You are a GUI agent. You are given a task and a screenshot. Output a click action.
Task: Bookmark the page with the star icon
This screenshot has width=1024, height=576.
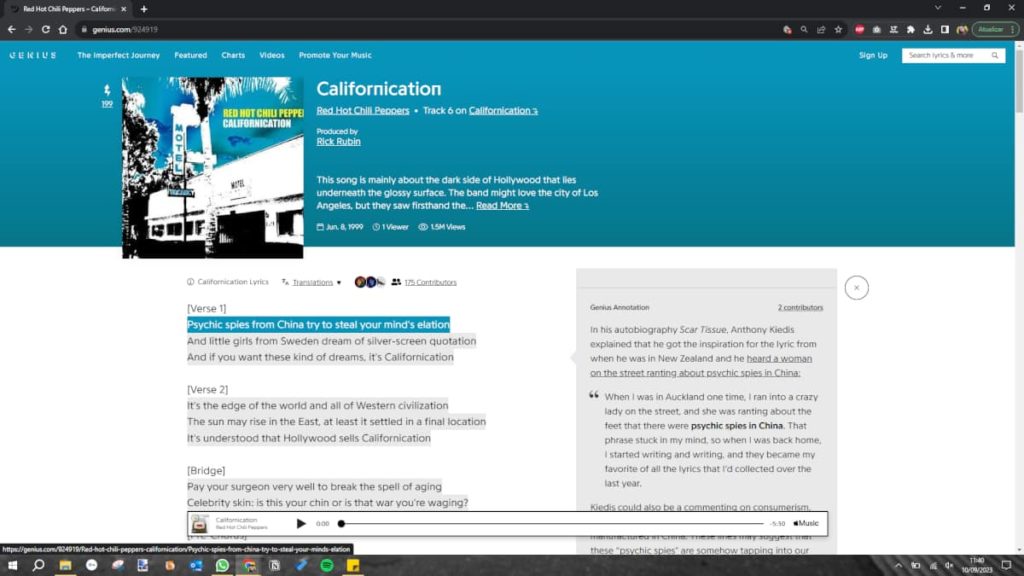point(839,29)
